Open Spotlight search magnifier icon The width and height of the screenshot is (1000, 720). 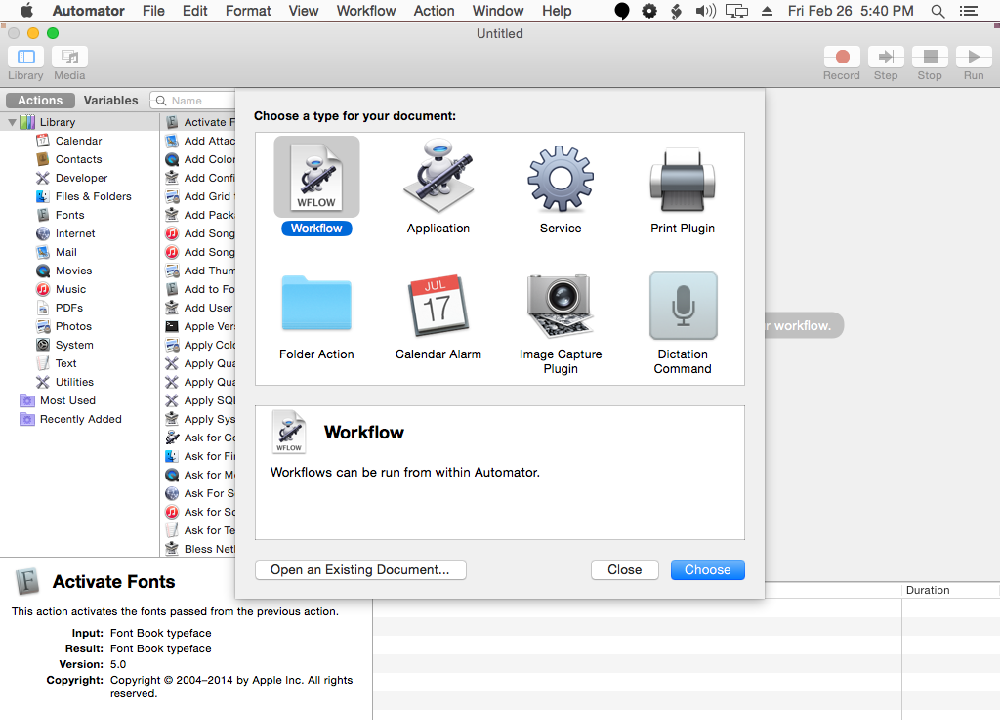click(x=938, y=11)
